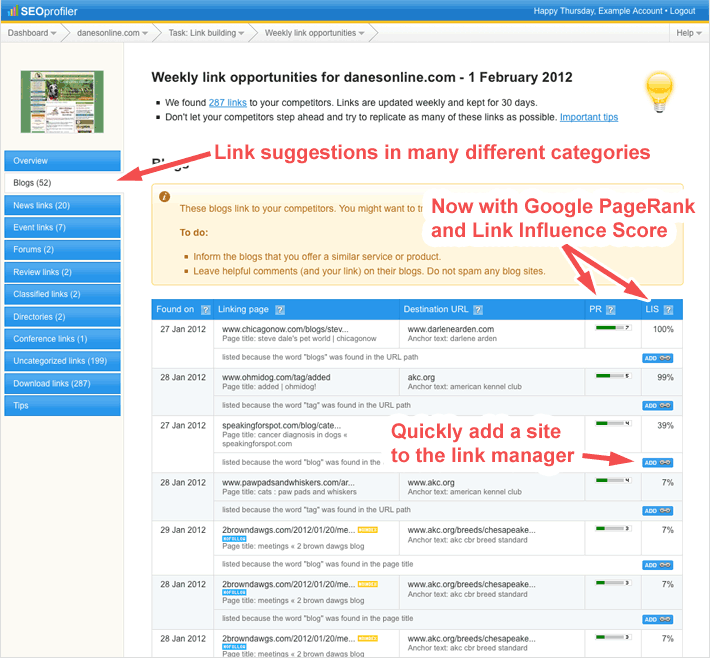The image size is (710, 658).
Task: Click Download links (287) button
Action: pos(62,384)
